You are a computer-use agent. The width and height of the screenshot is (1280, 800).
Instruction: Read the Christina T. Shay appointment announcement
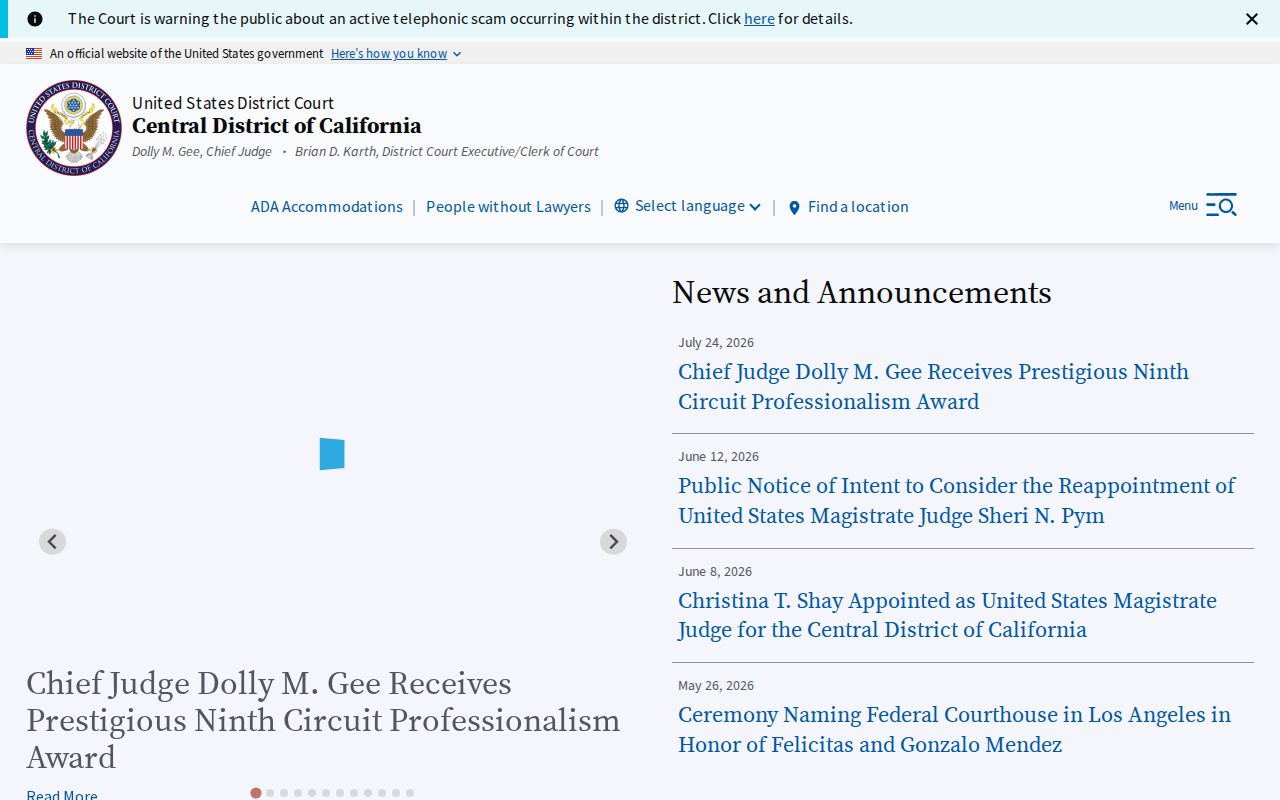(947, 615)
